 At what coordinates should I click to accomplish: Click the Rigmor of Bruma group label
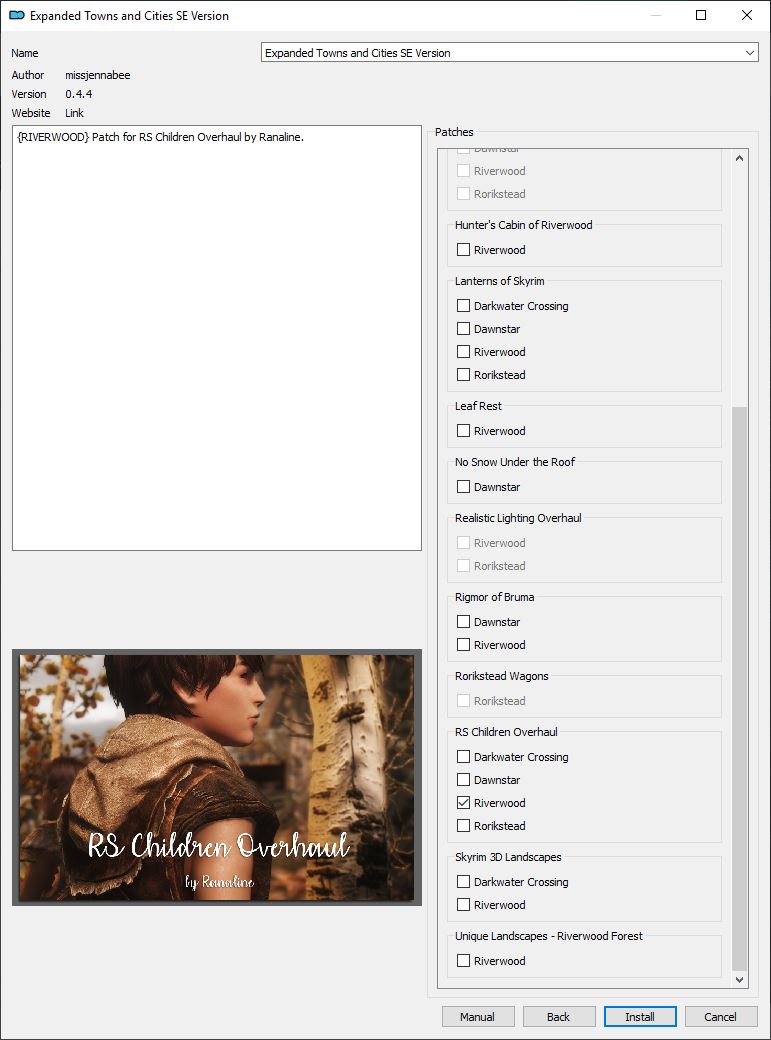[494, 597]
